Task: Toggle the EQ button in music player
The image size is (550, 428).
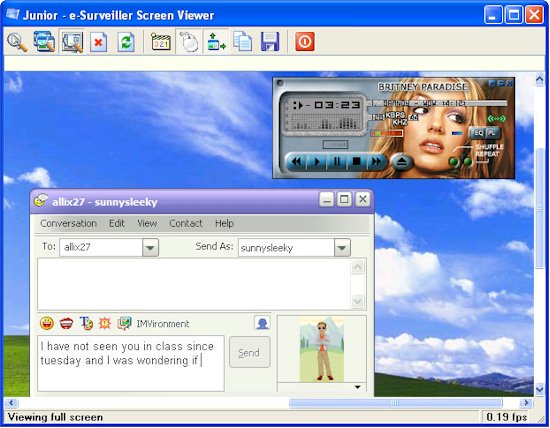Action: [x=478, y=133]
